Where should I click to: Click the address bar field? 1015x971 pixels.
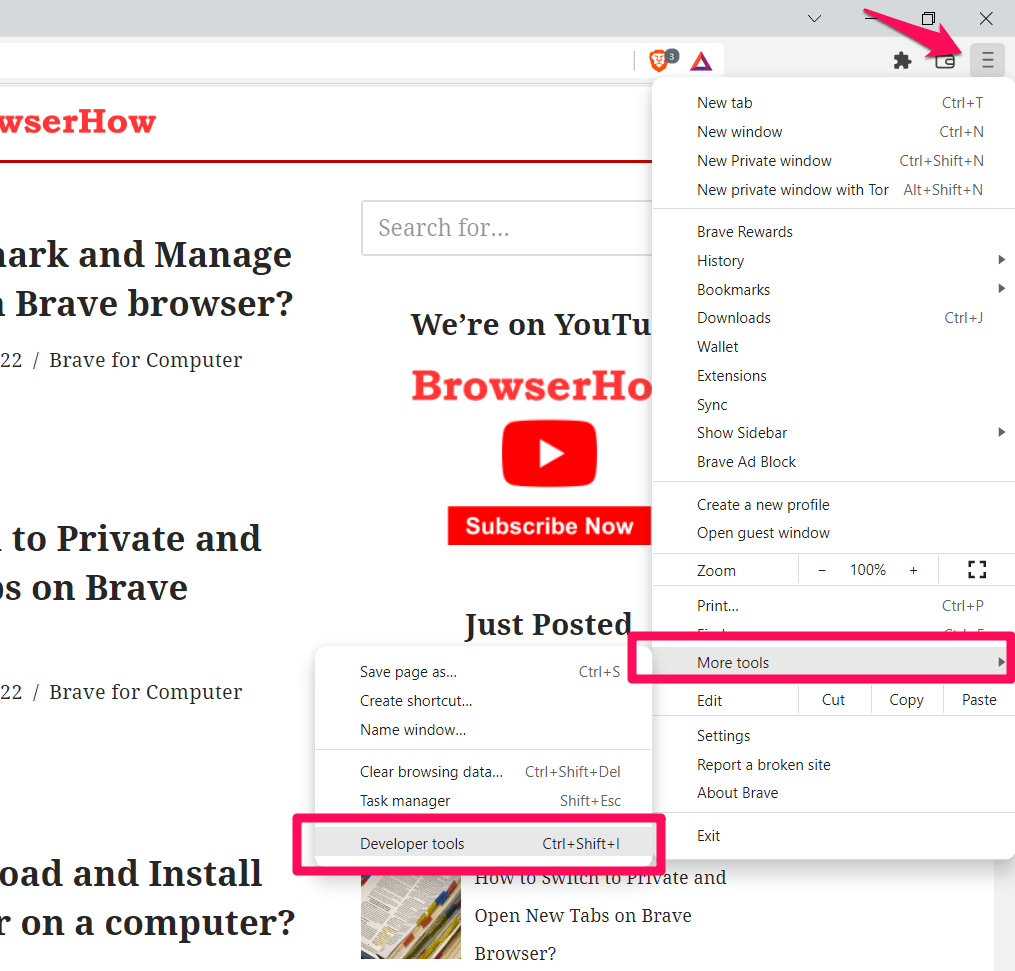314,61
